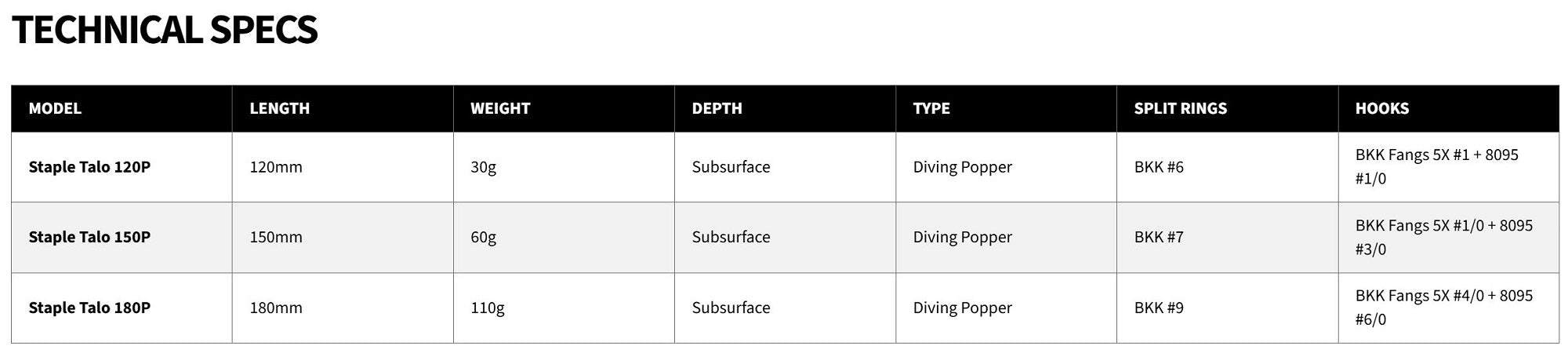
Task: Select the DEPTH column header
Action: 717,108
